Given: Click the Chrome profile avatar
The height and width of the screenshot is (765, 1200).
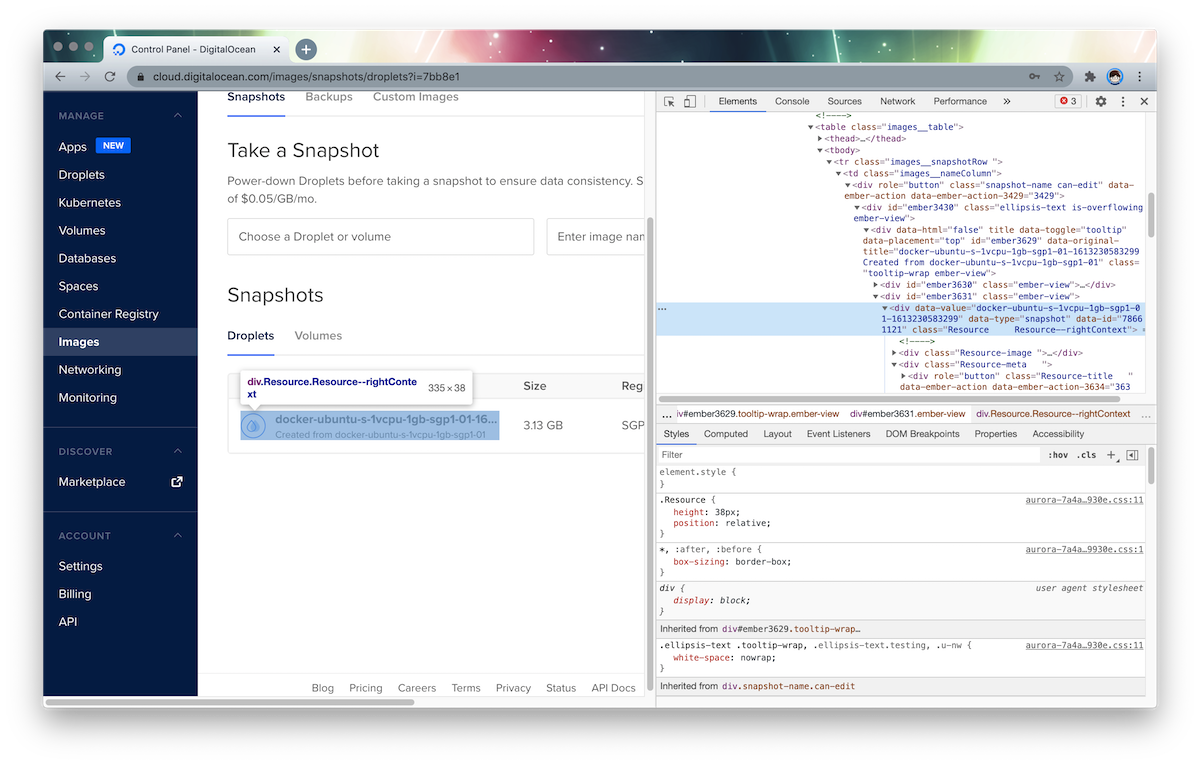Looking at the screenshot, I should coord(1115,77).
